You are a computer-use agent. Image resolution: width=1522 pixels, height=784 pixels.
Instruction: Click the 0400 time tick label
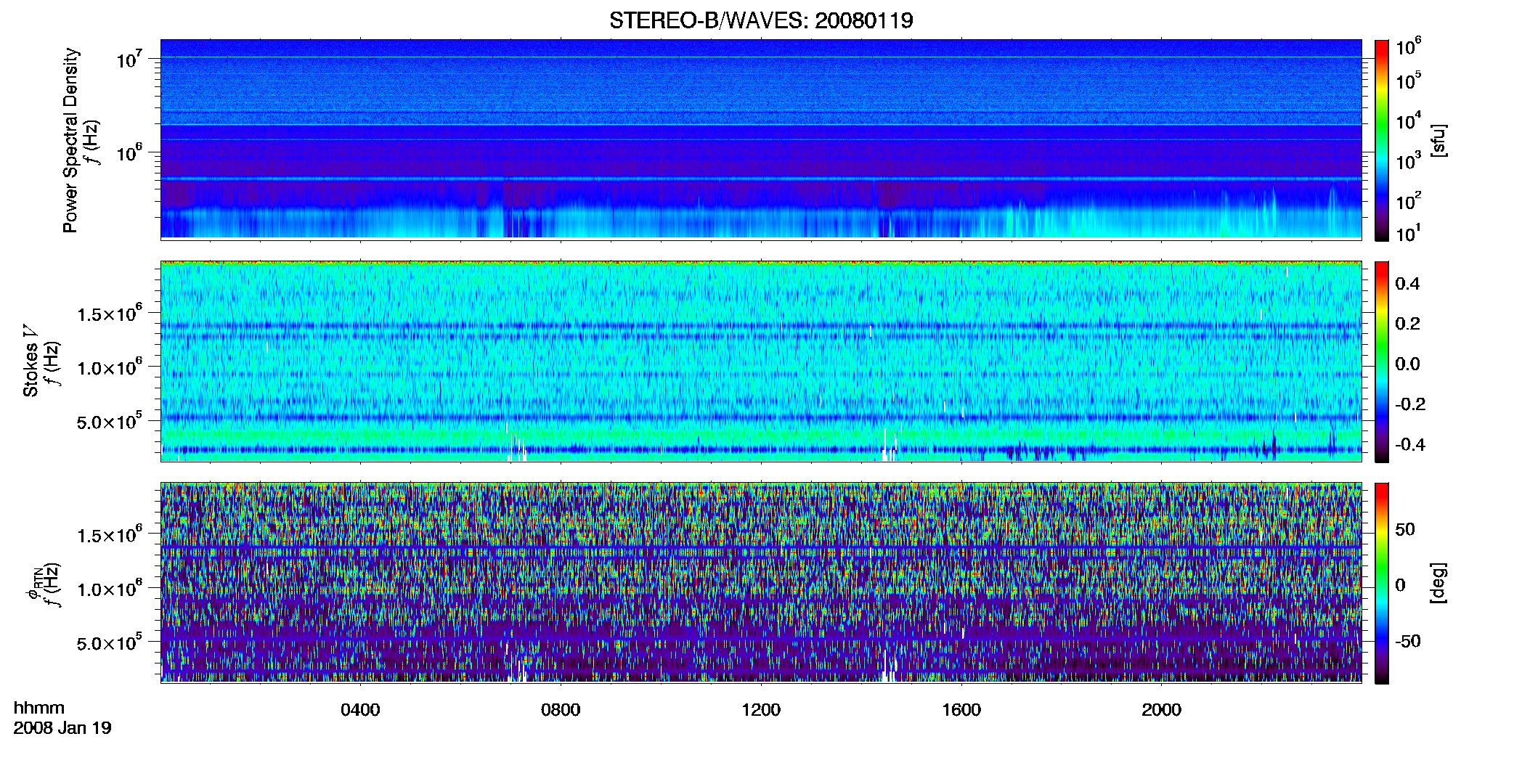[360, 710]
